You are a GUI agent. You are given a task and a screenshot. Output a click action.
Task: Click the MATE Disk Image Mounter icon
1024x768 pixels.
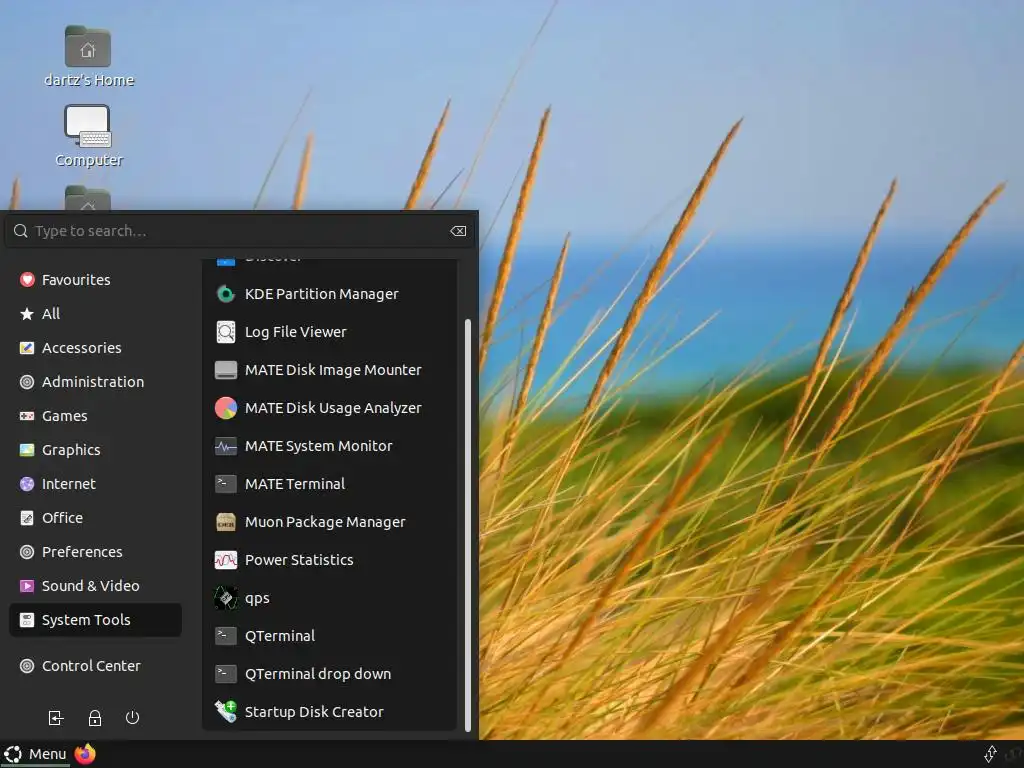(225, 370)
